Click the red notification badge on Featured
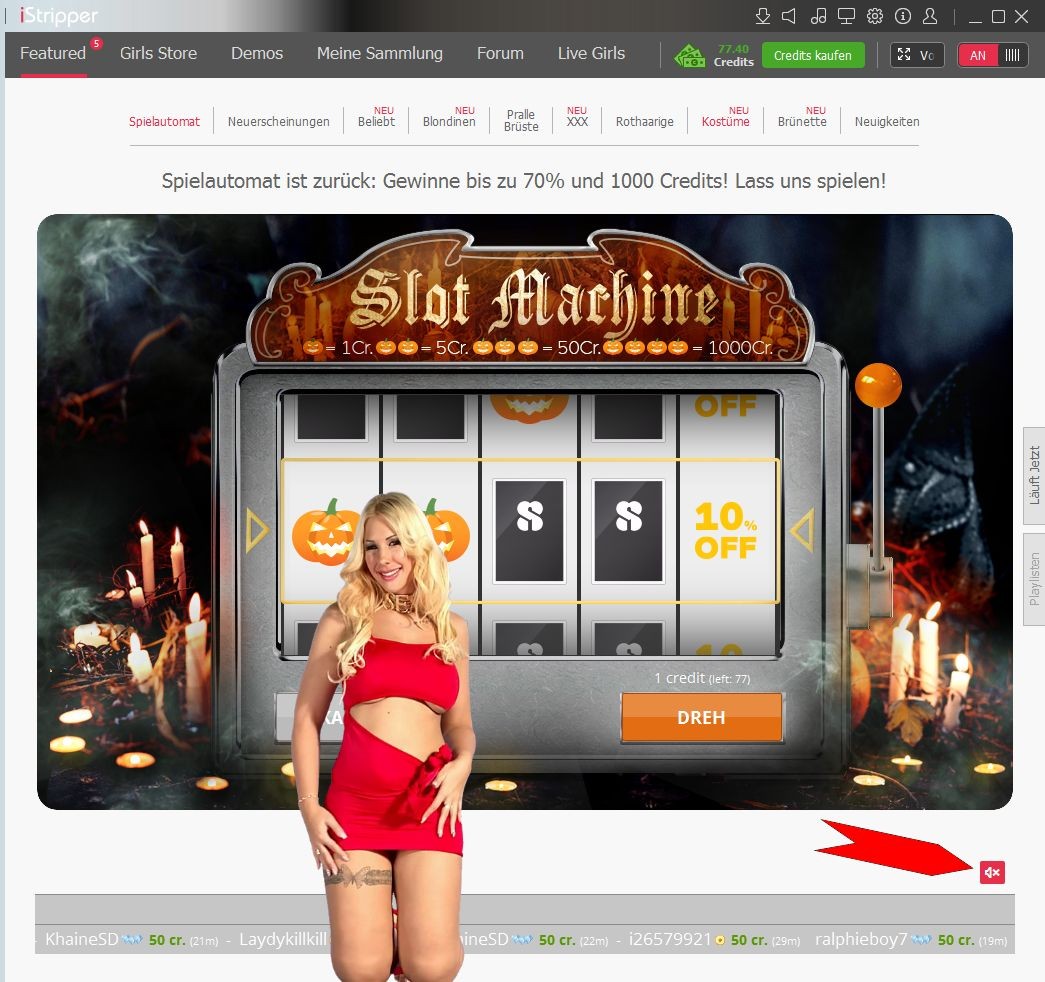 click(x=97, y=43)
